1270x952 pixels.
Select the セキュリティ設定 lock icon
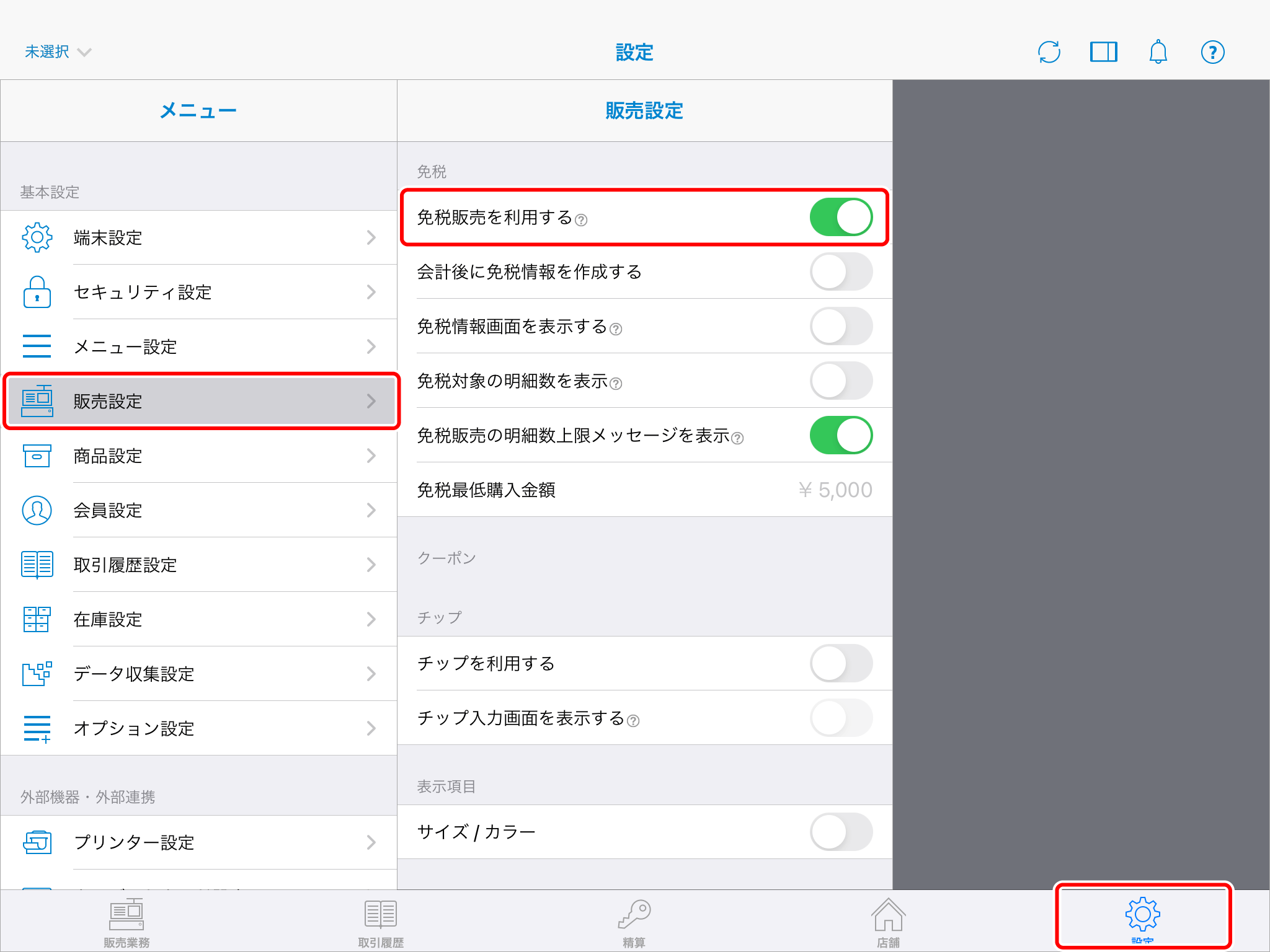coord(37,292)
